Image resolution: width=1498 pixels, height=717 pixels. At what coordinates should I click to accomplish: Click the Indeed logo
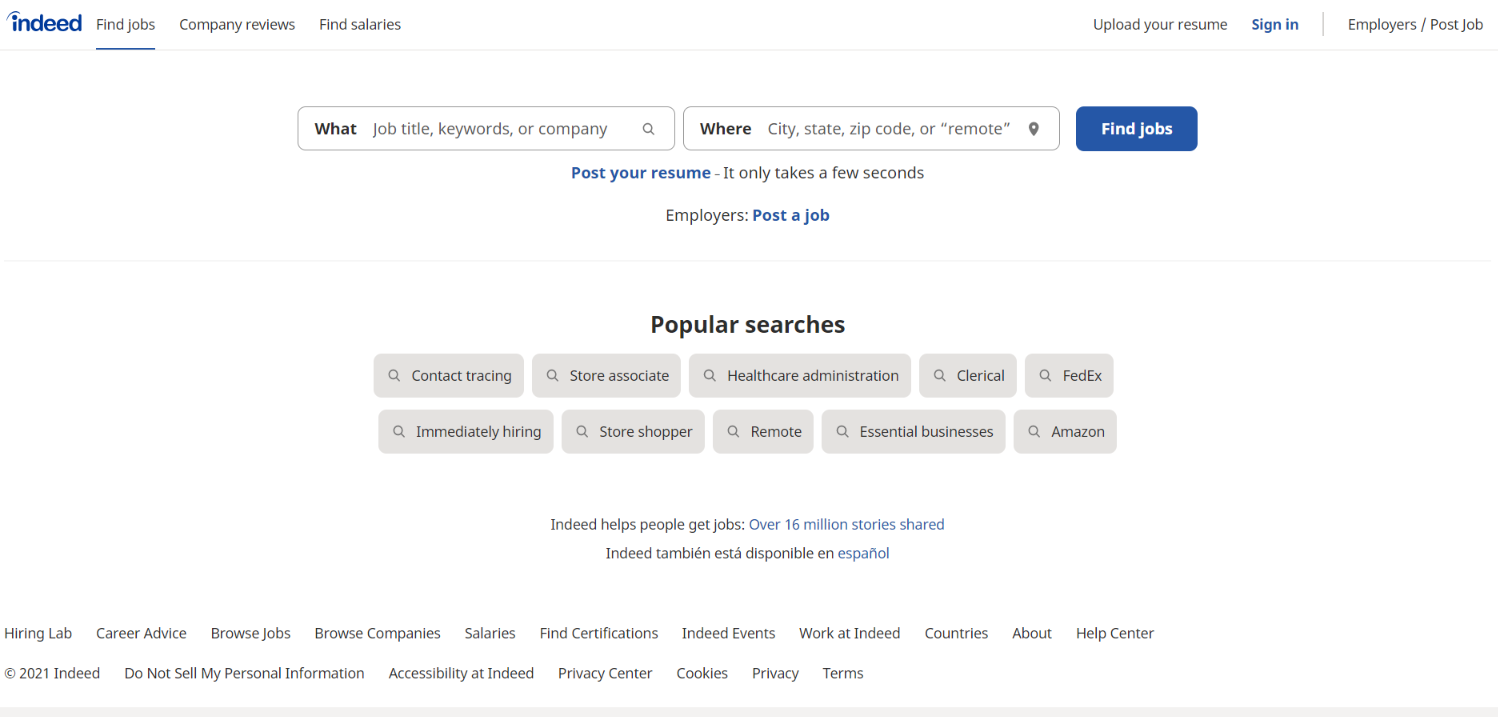(45, 22)
